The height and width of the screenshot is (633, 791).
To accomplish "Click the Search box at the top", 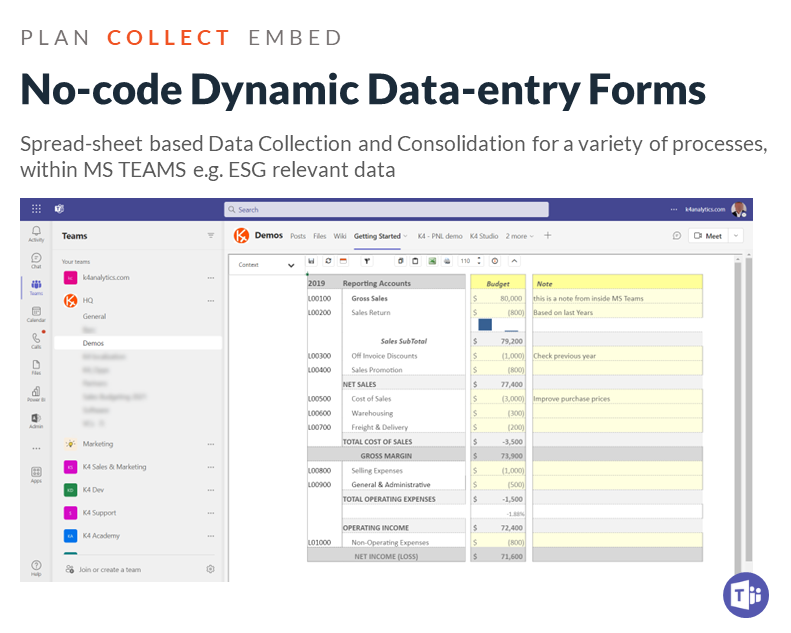I will 386,209.
